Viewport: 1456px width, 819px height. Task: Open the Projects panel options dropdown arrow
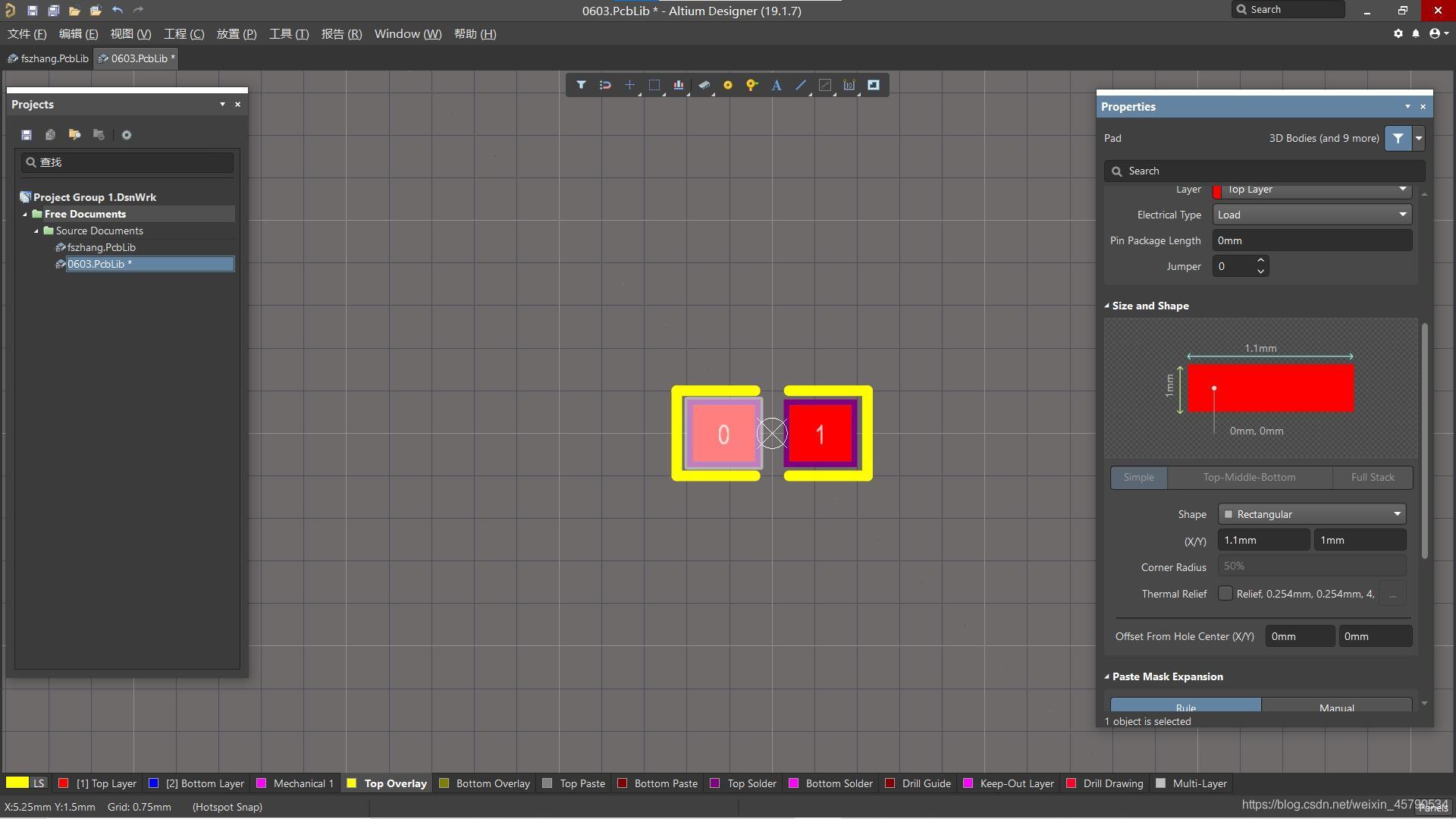222,104
